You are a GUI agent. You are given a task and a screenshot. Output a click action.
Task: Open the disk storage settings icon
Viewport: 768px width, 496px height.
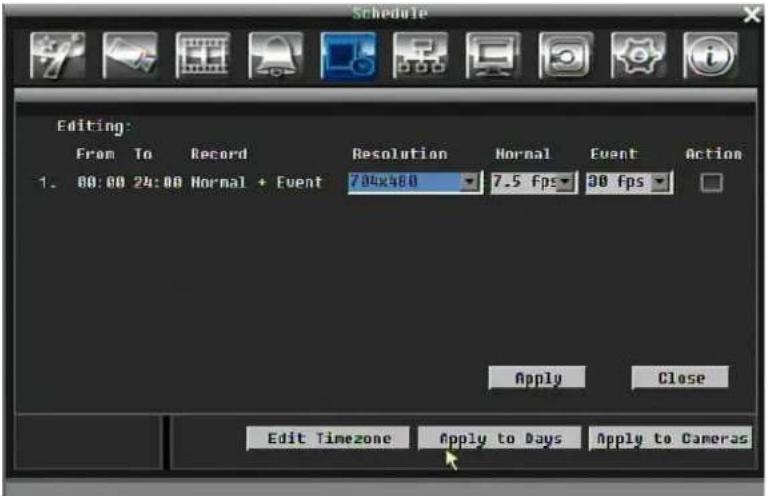[565, 56]
